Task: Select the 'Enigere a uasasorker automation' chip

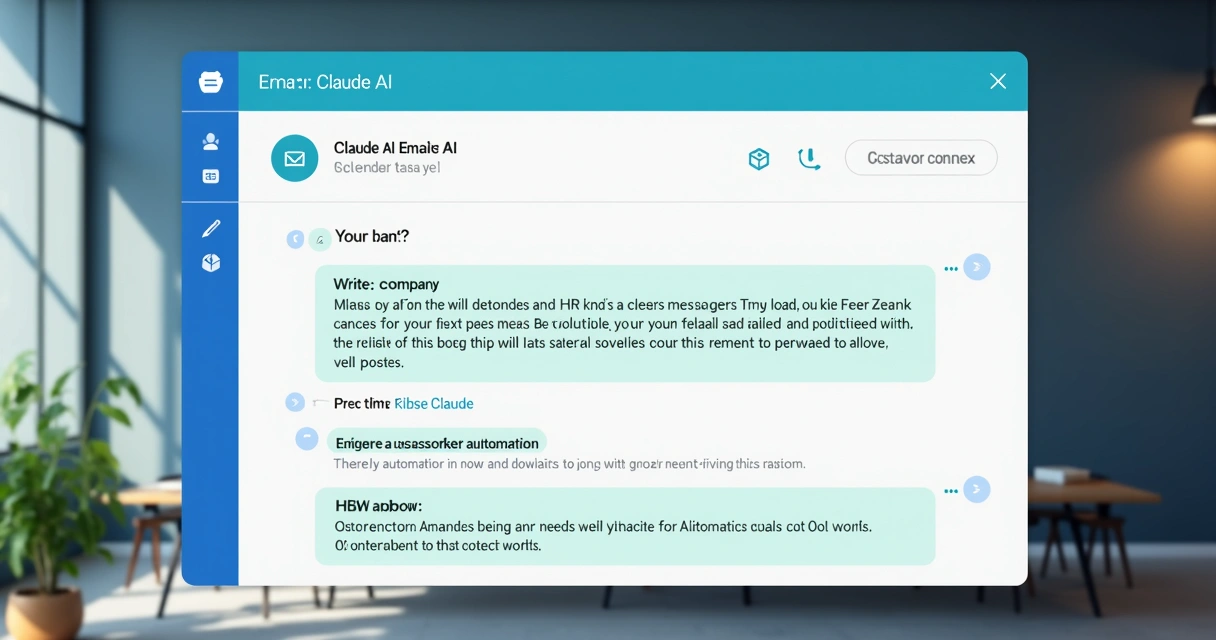Action: 437,442
